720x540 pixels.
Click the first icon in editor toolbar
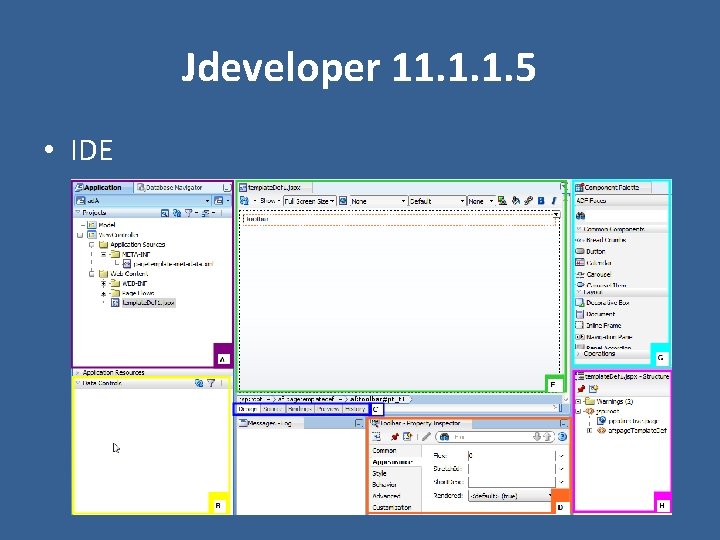[244, 201]
